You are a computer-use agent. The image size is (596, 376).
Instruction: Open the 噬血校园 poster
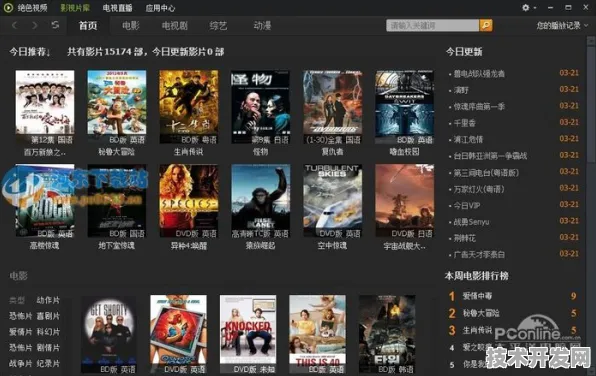[x=404, y=107]
